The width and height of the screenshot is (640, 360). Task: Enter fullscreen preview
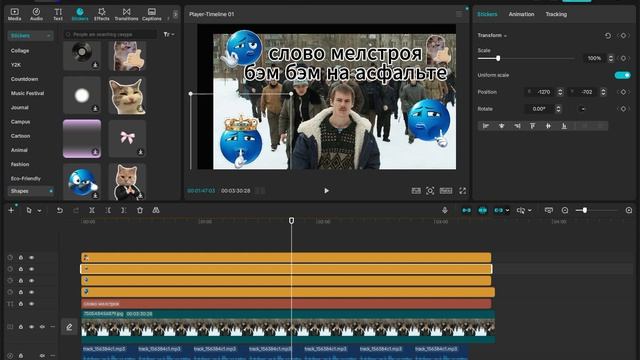pos(462,191)
